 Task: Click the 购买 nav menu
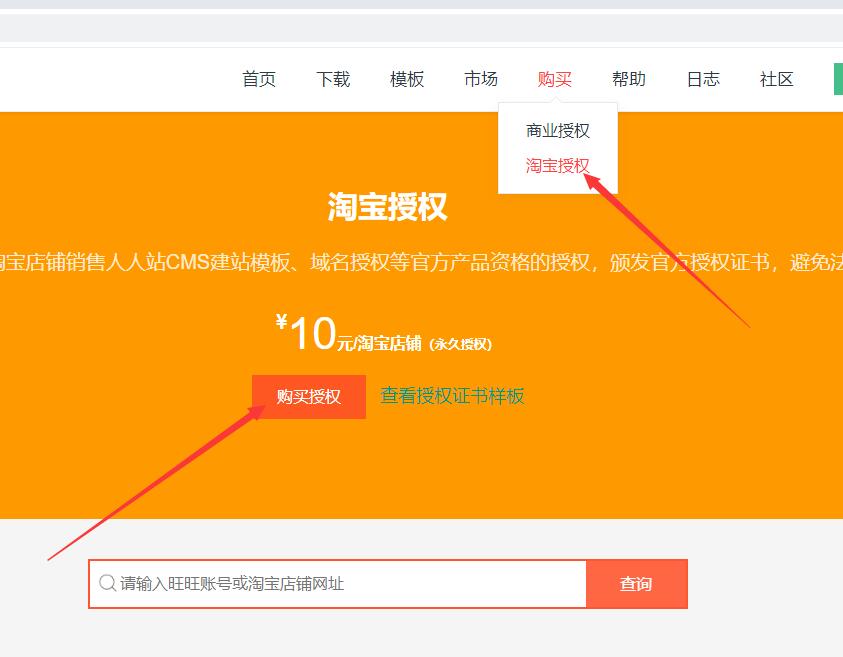click(x=555, y=79)
